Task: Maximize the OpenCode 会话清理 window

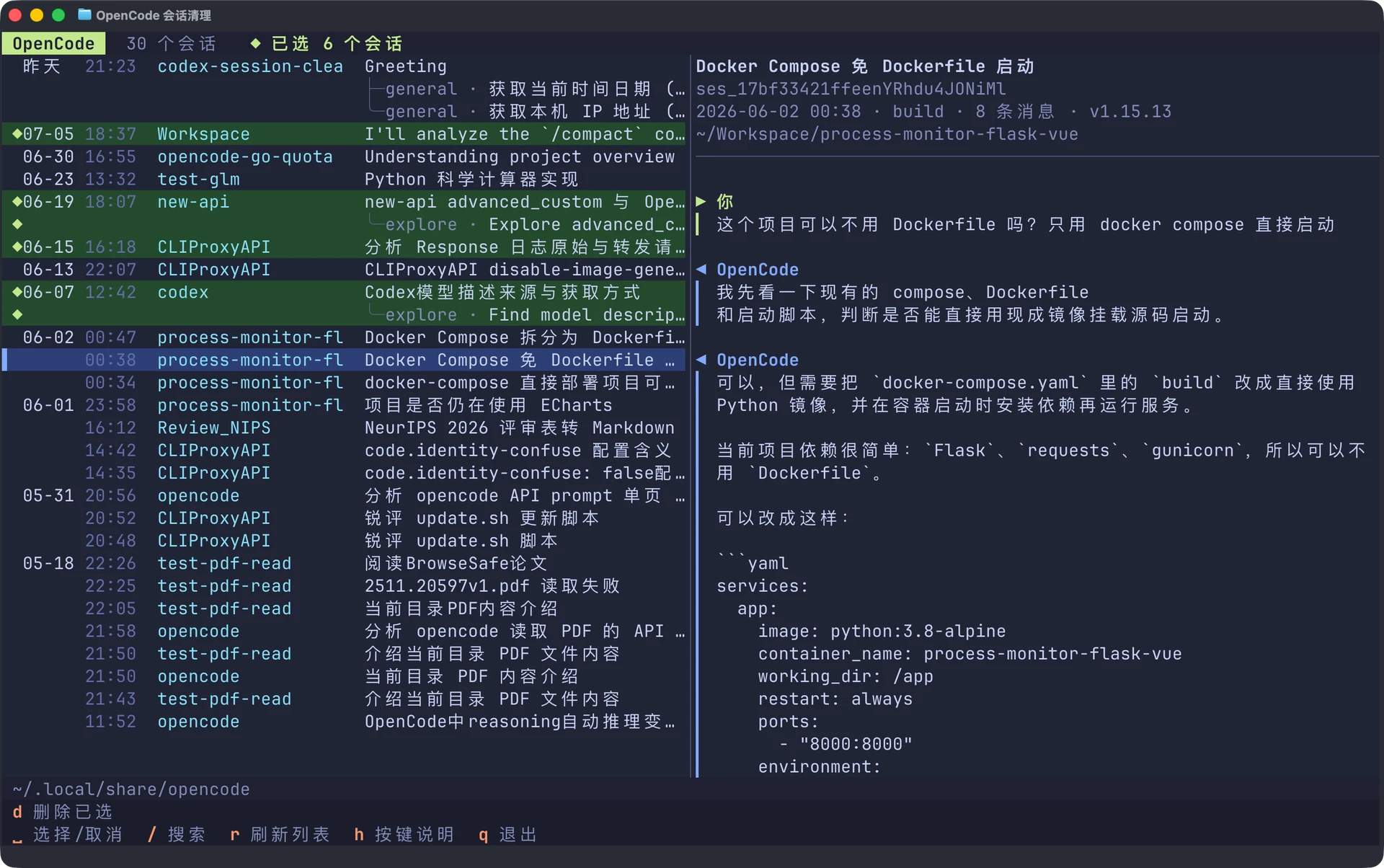Action: coord(59,15)
